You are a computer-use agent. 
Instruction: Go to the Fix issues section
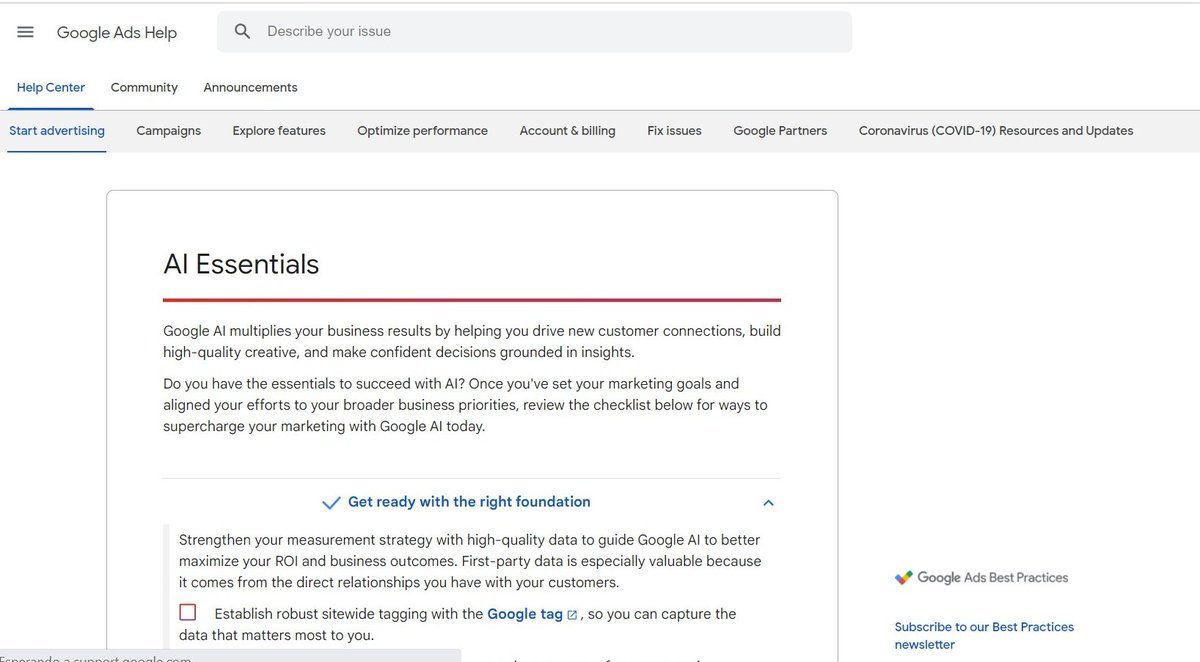[x=673, y=130]
